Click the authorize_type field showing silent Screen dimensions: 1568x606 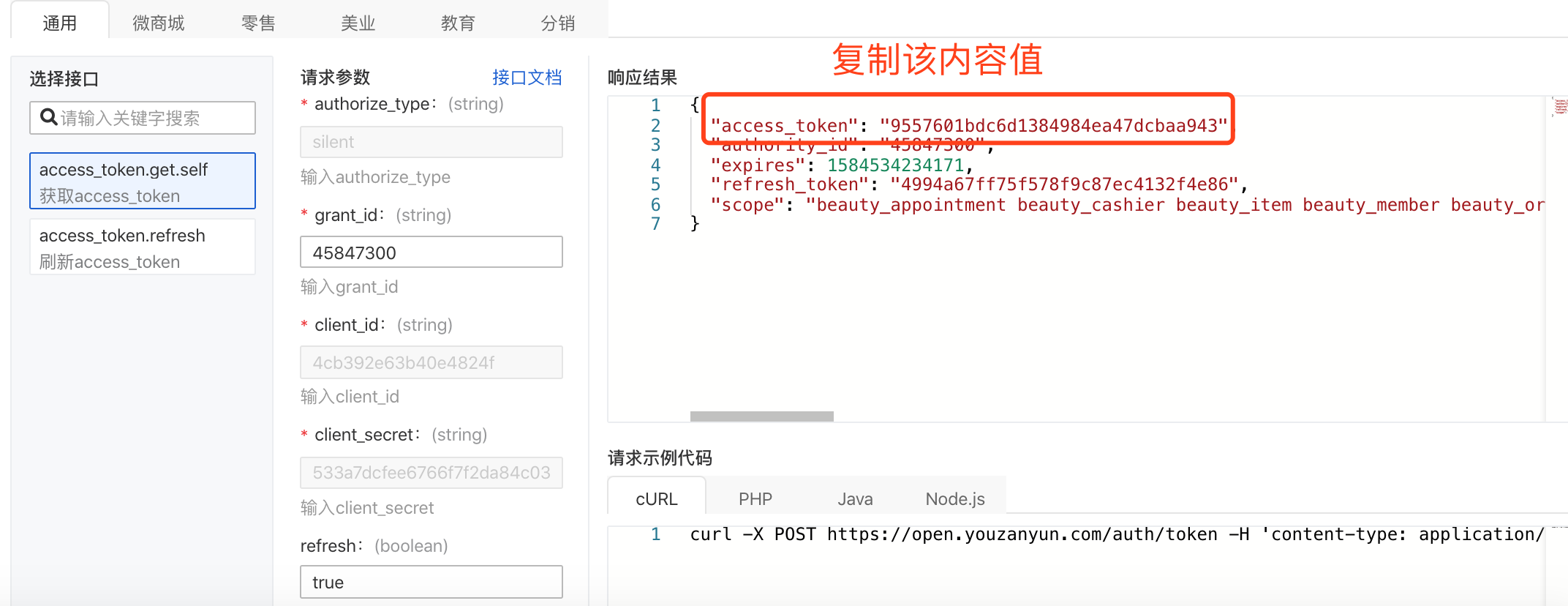(431, 142)
